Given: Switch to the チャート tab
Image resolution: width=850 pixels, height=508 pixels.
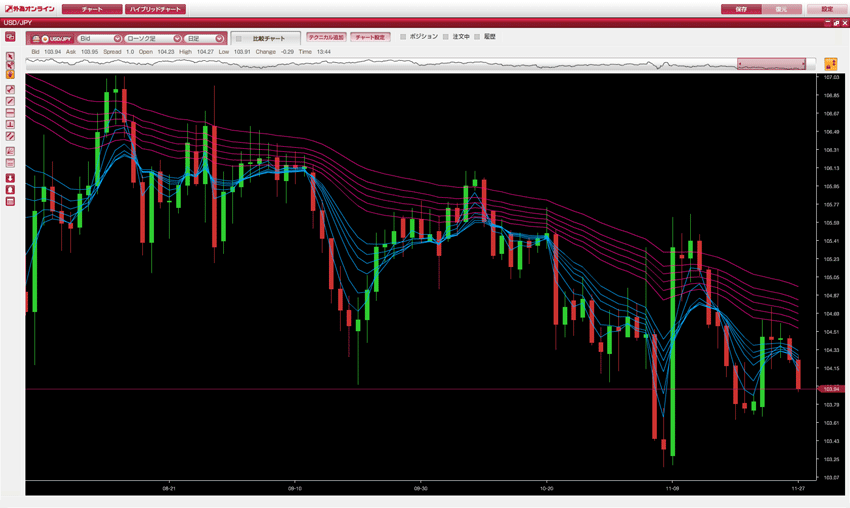Looking at the screenshot, I should [92, 9].
